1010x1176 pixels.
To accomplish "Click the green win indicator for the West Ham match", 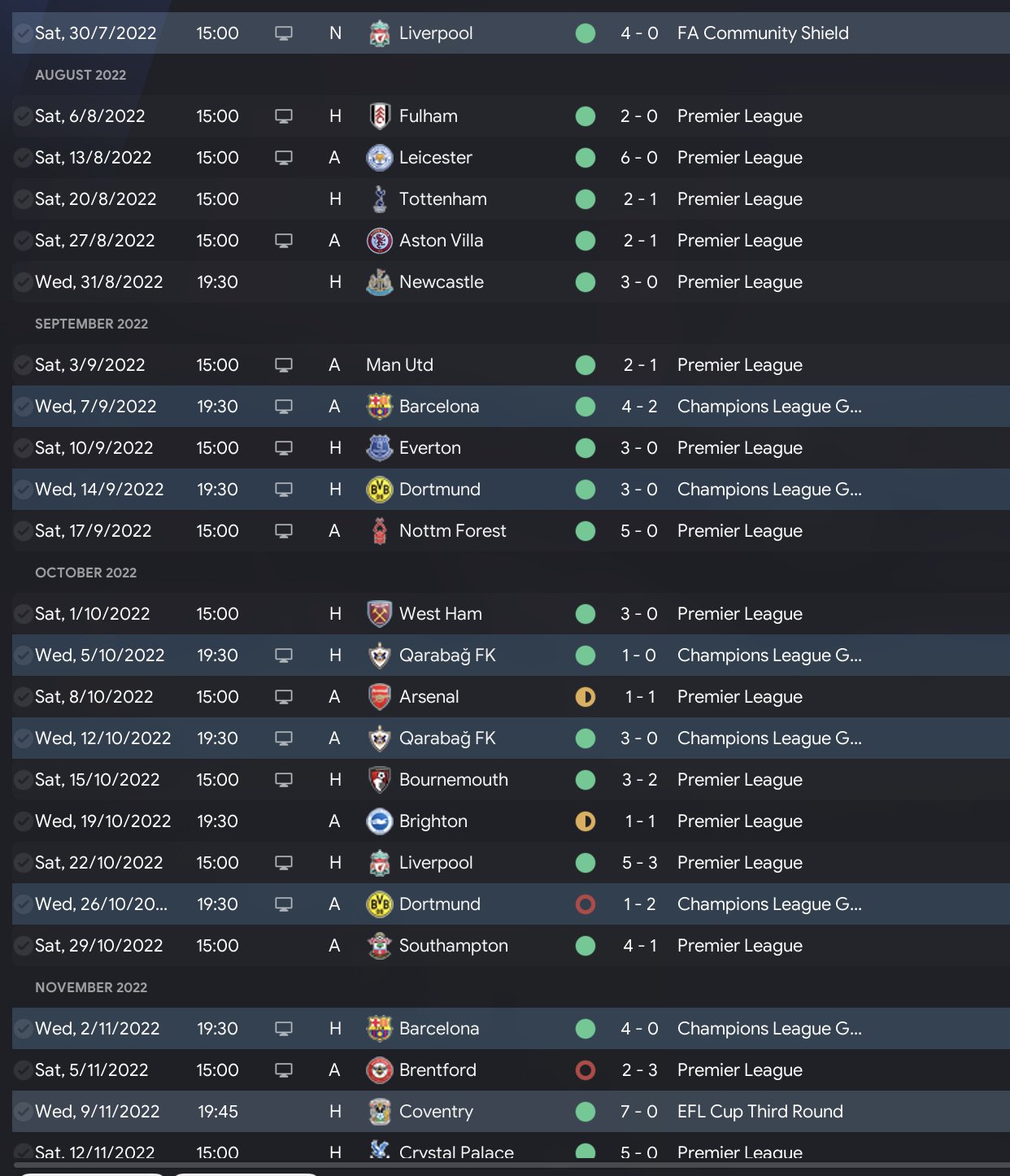I will [585, 614].
